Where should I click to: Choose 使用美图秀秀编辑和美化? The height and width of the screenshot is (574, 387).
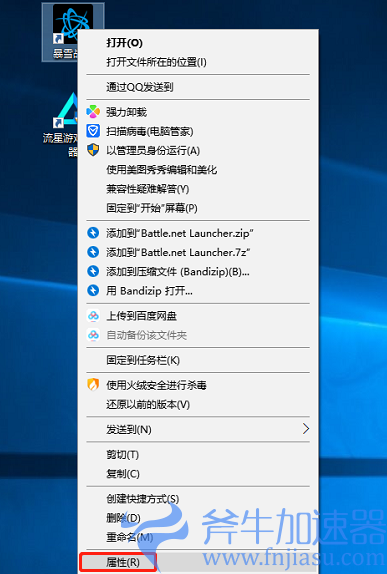pyautogui.click(x=198, y=170)
